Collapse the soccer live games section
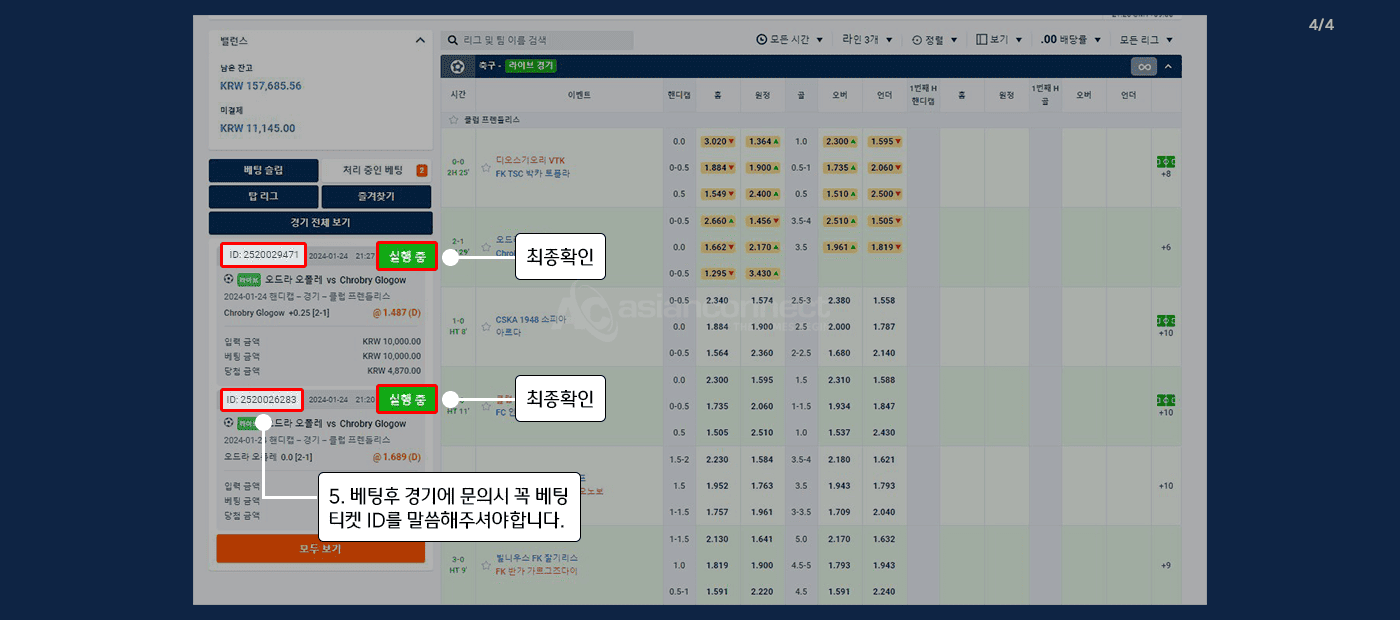 click(x=1167, y=66)
